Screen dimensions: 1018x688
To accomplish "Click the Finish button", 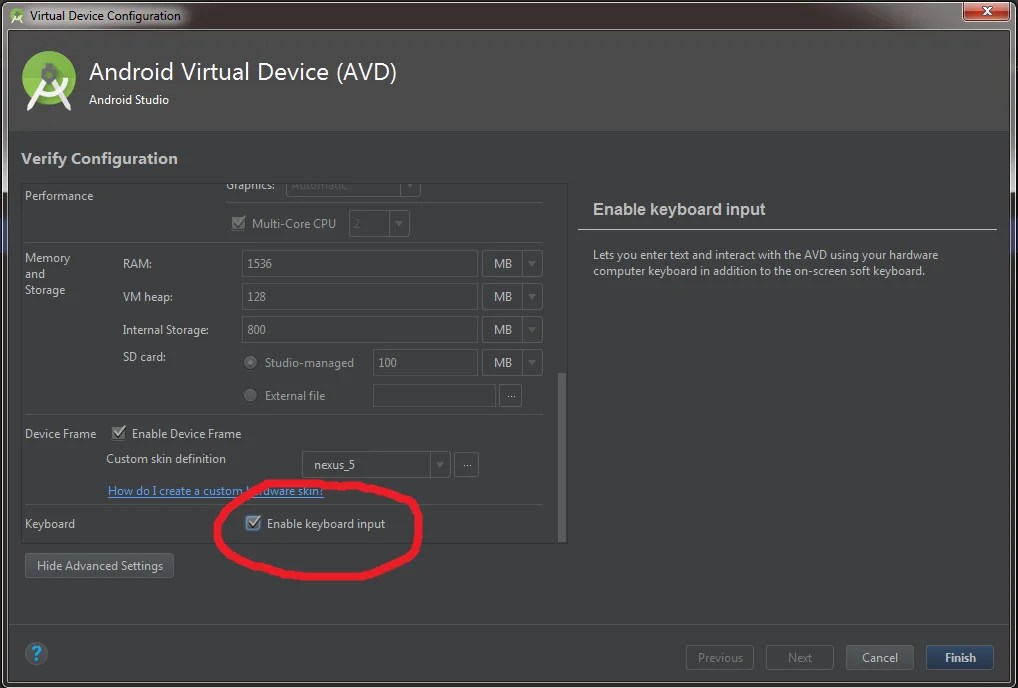I will tap(958, 657).
